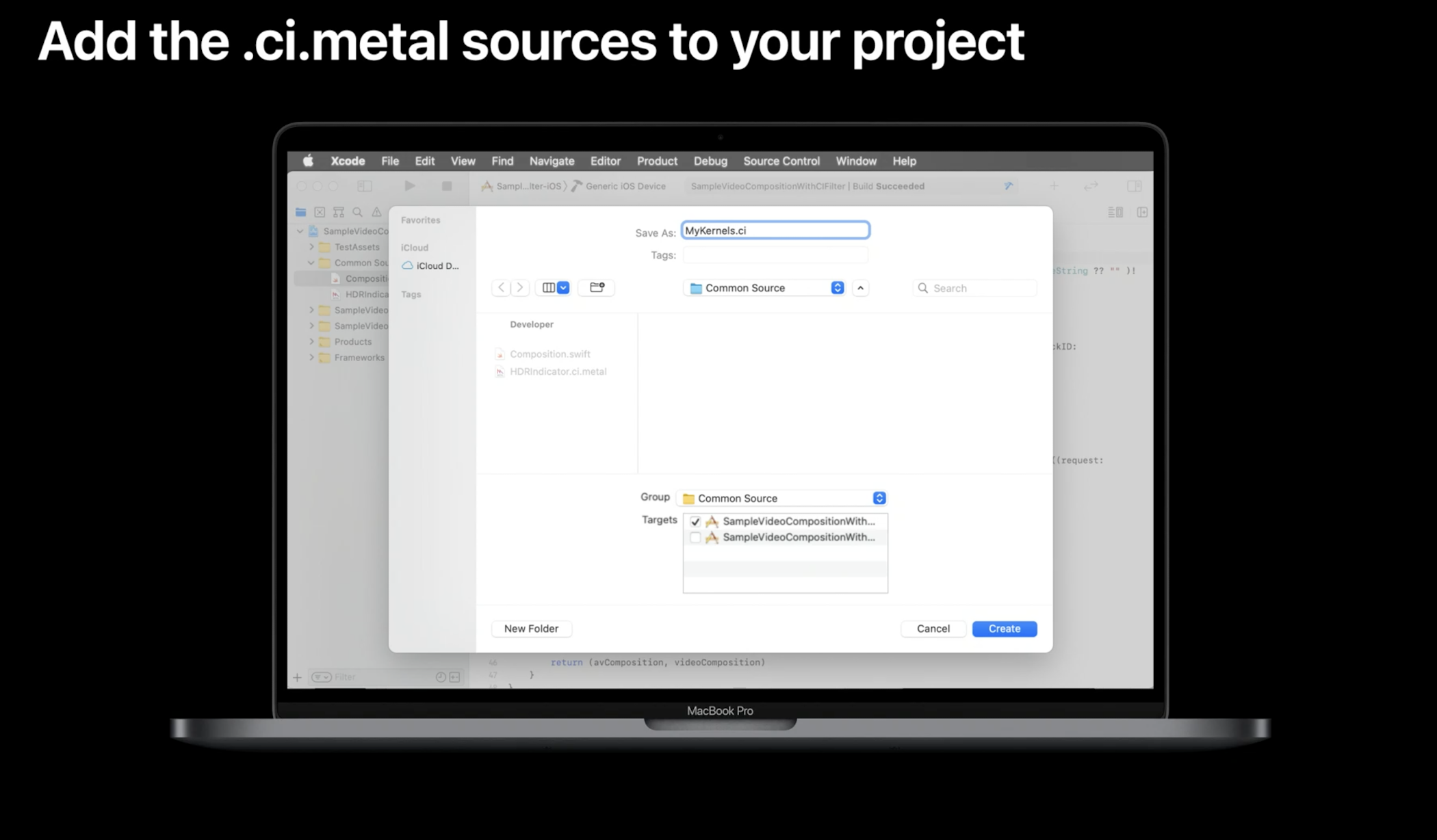Collapse the SampleVideoCo project tree root
Image resolution: width=1437 pixels, height=840 pixels.
300,231
